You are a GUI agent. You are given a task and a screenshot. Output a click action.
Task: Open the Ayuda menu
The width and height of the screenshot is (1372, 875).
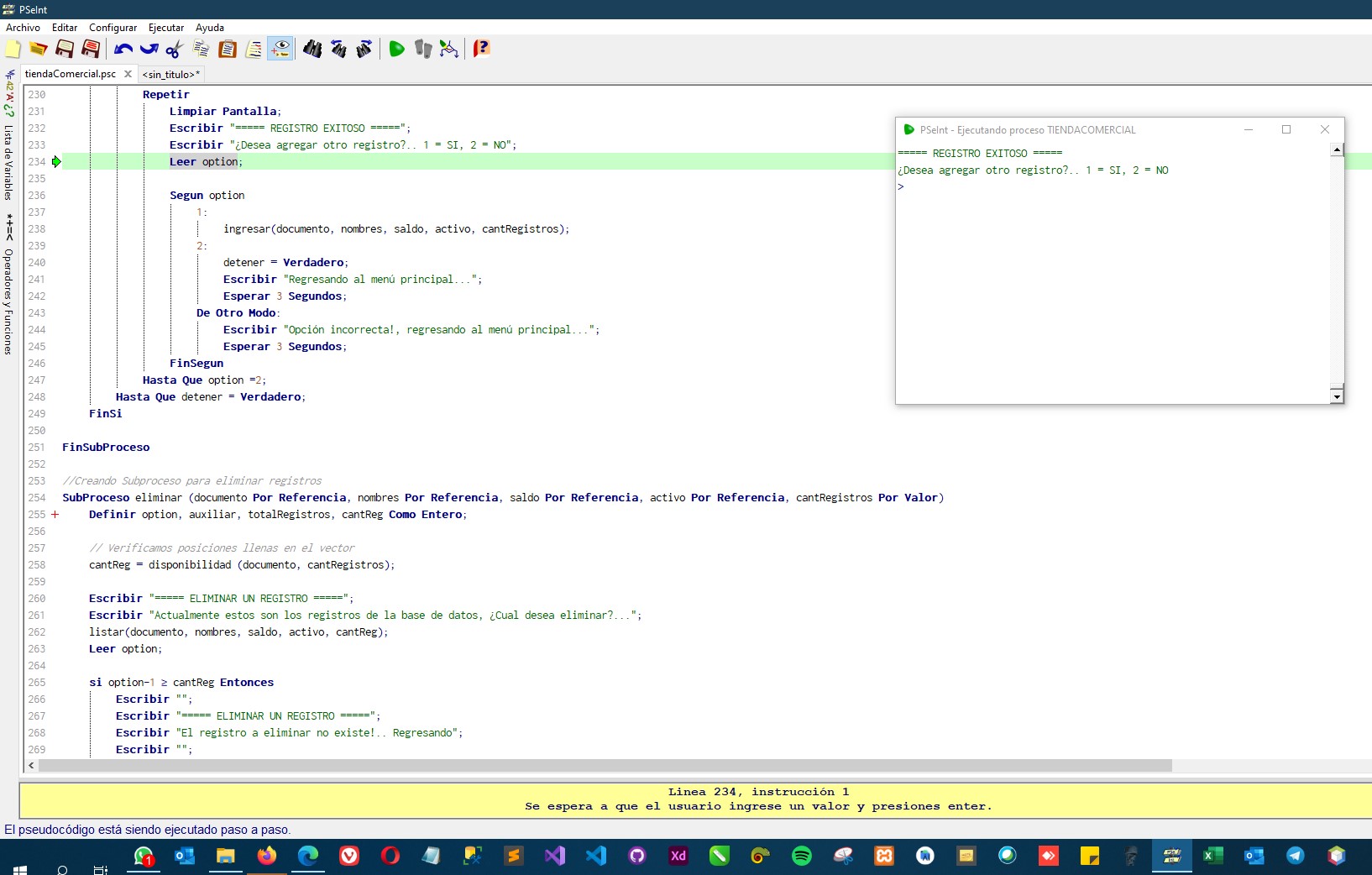(x=210, y=27)
